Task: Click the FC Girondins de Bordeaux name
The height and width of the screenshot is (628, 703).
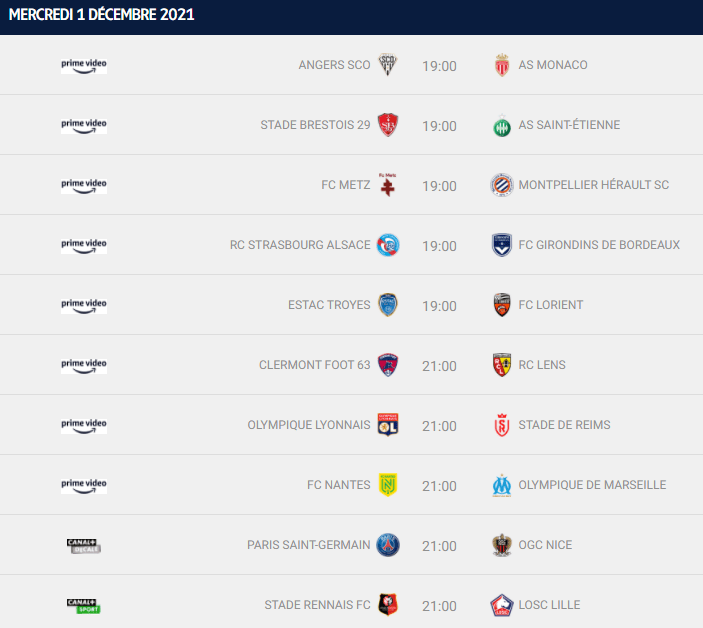Action: pyautogui.click(x=599, y=245)
